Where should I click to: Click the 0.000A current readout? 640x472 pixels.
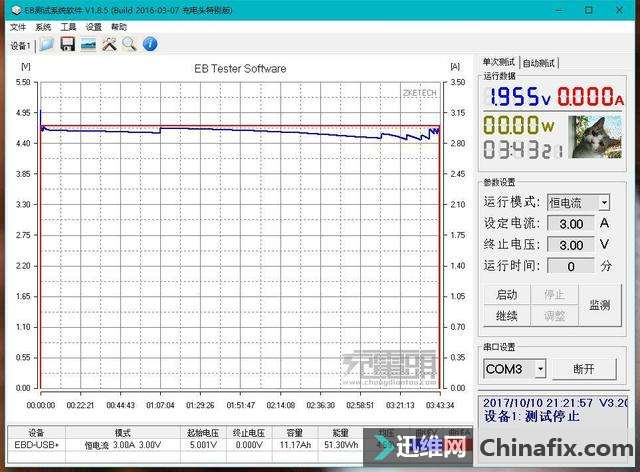590,97
